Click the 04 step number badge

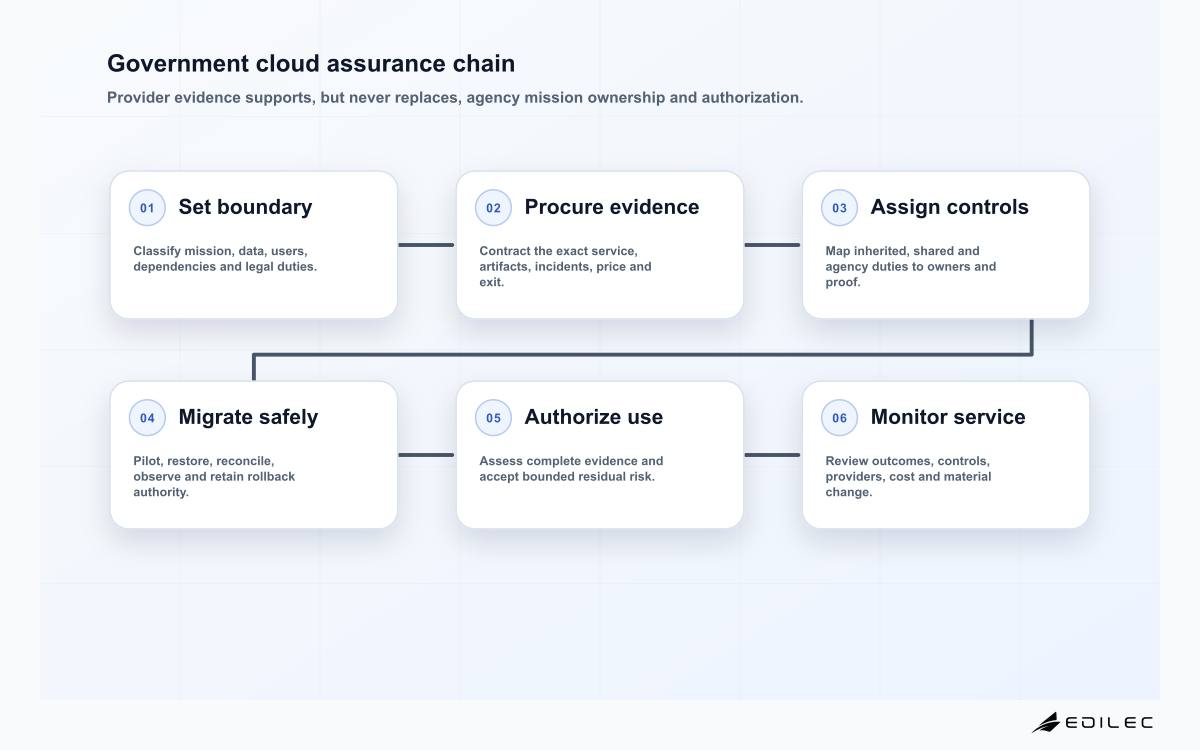[147, 418]
